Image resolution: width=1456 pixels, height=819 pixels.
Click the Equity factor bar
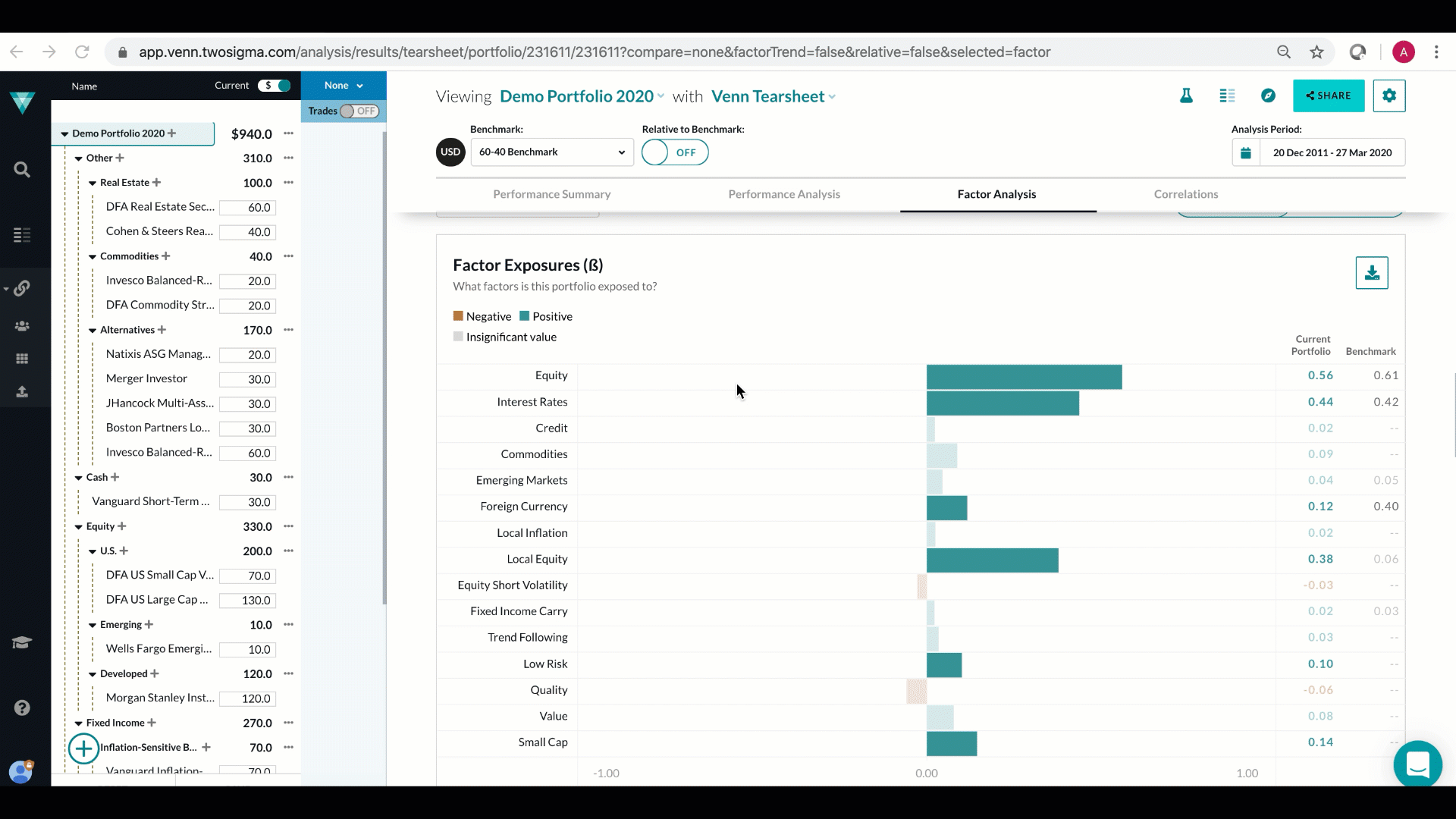(x=1024, y=377)
